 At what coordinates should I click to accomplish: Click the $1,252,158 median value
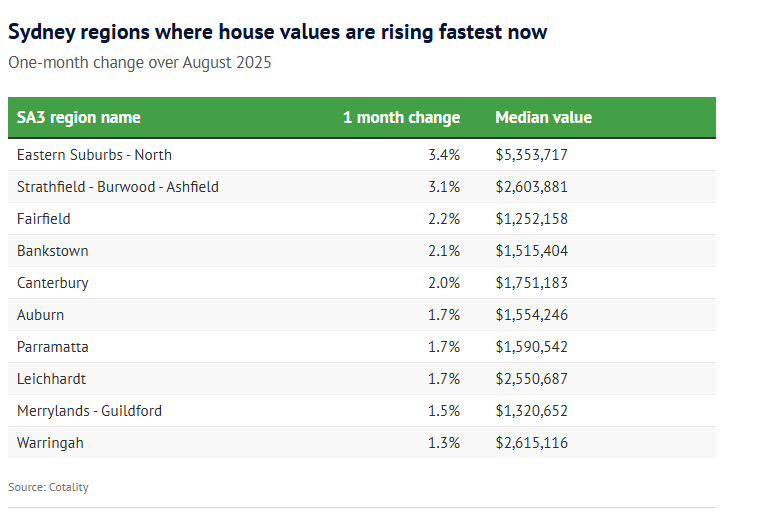tap(531, 219)
